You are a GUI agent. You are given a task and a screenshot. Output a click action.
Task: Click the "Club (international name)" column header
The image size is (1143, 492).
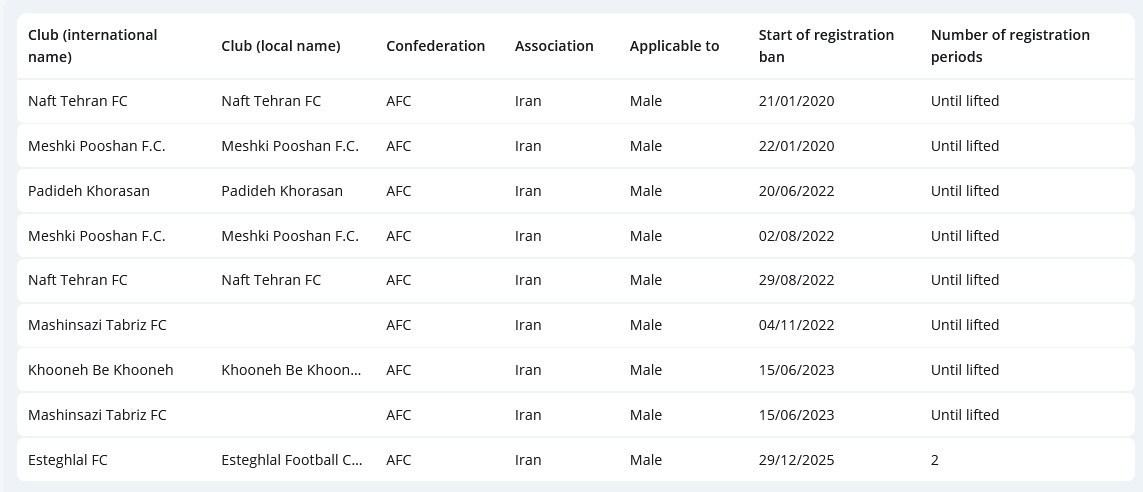(93, 46)
